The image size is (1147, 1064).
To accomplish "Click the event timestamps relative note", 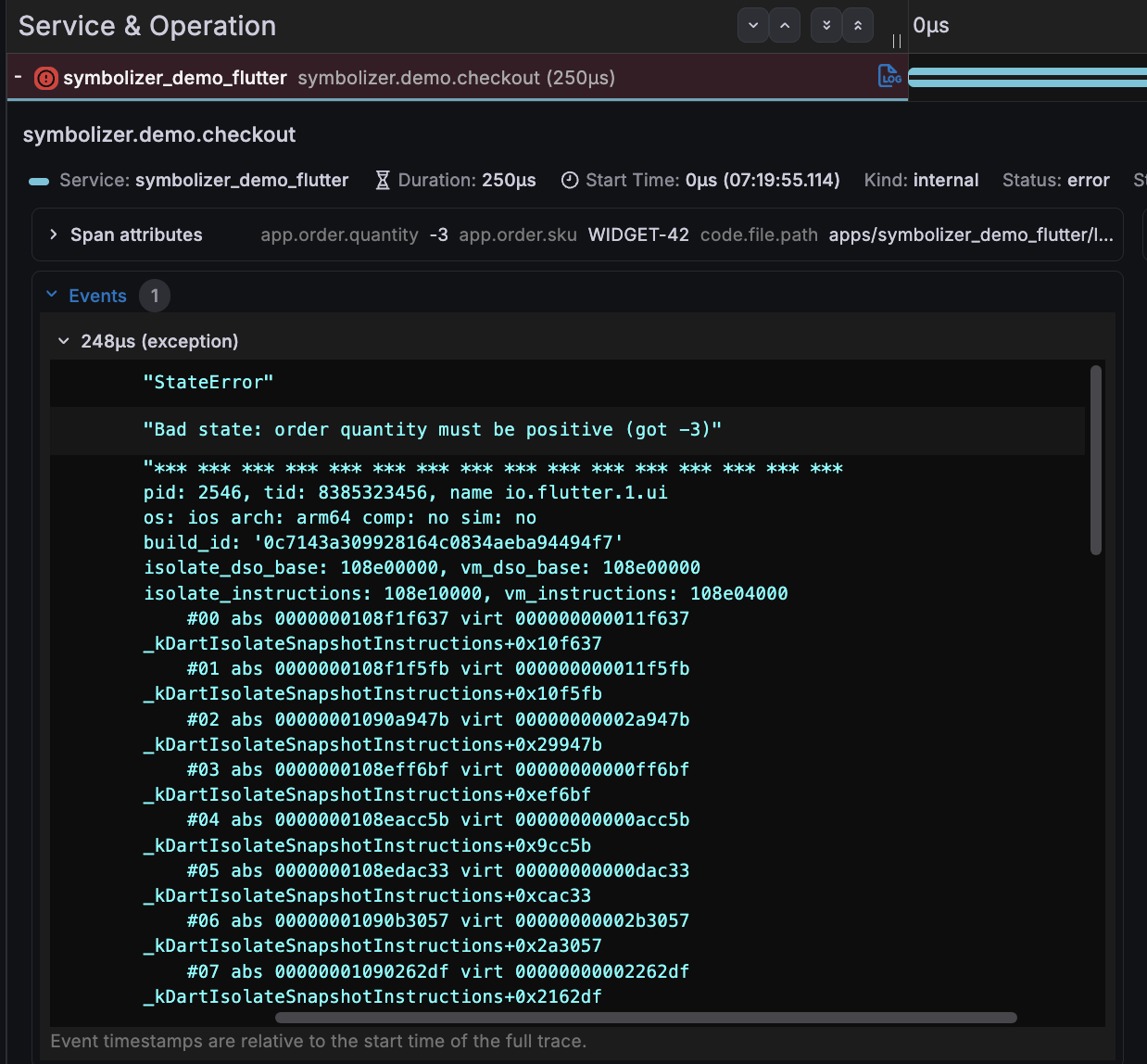I will coord(319,1041).
